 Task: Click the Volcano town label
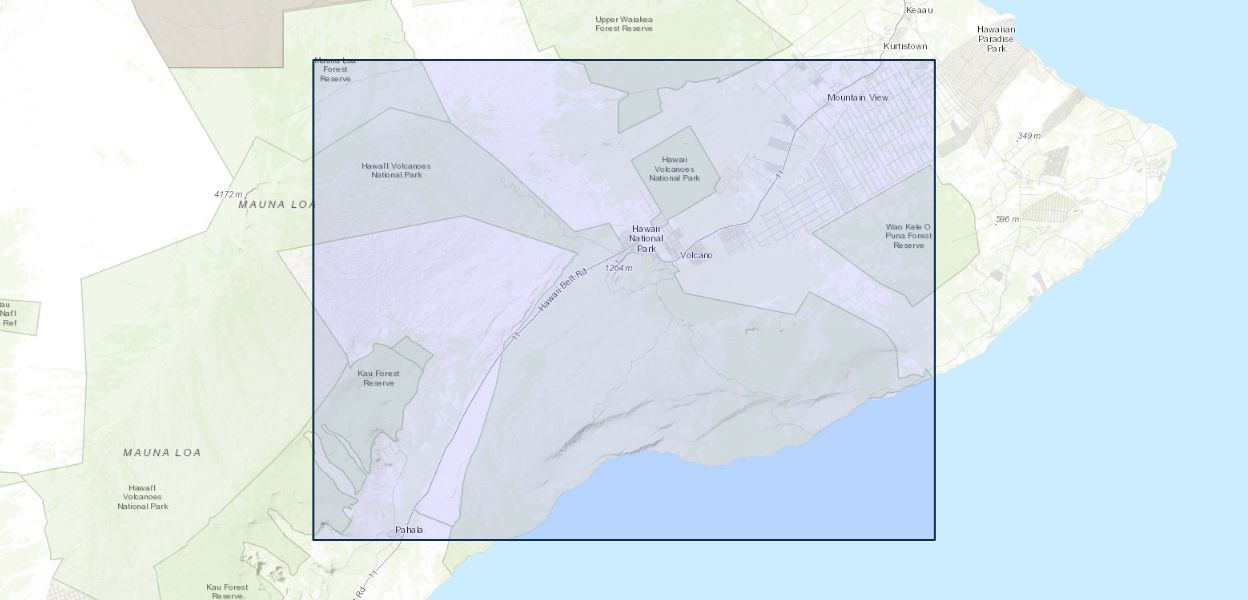click(x=696, y=256)
